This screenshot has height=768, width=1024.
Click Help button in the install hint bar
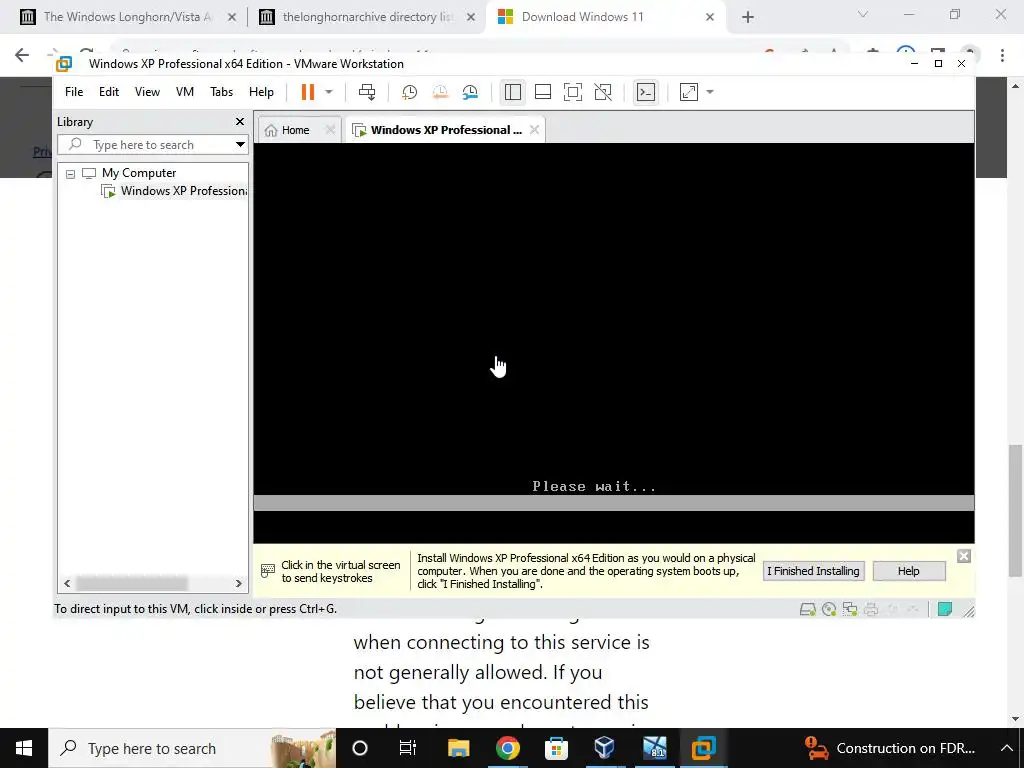coord(908,571)
